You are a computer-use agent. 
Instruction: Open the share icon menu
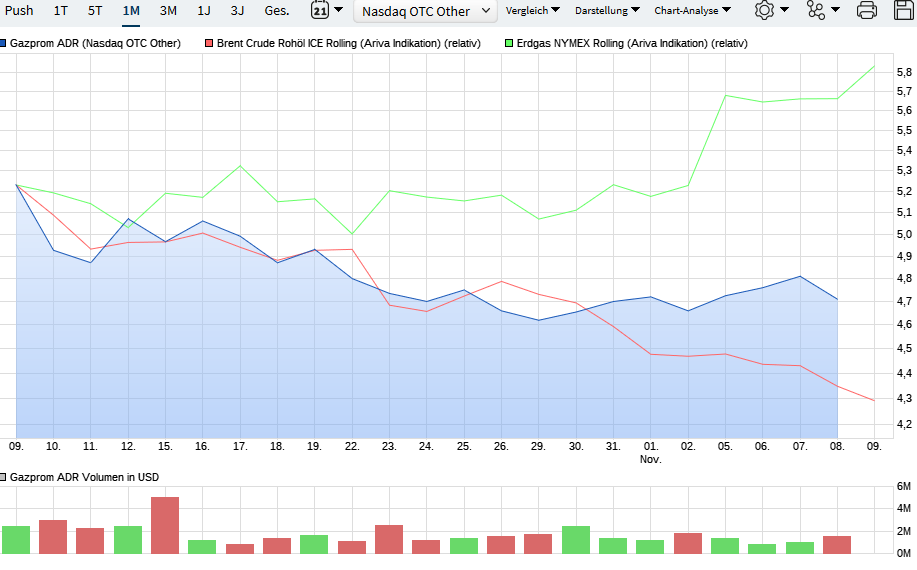pyautogui.click(x=815, y=10)
